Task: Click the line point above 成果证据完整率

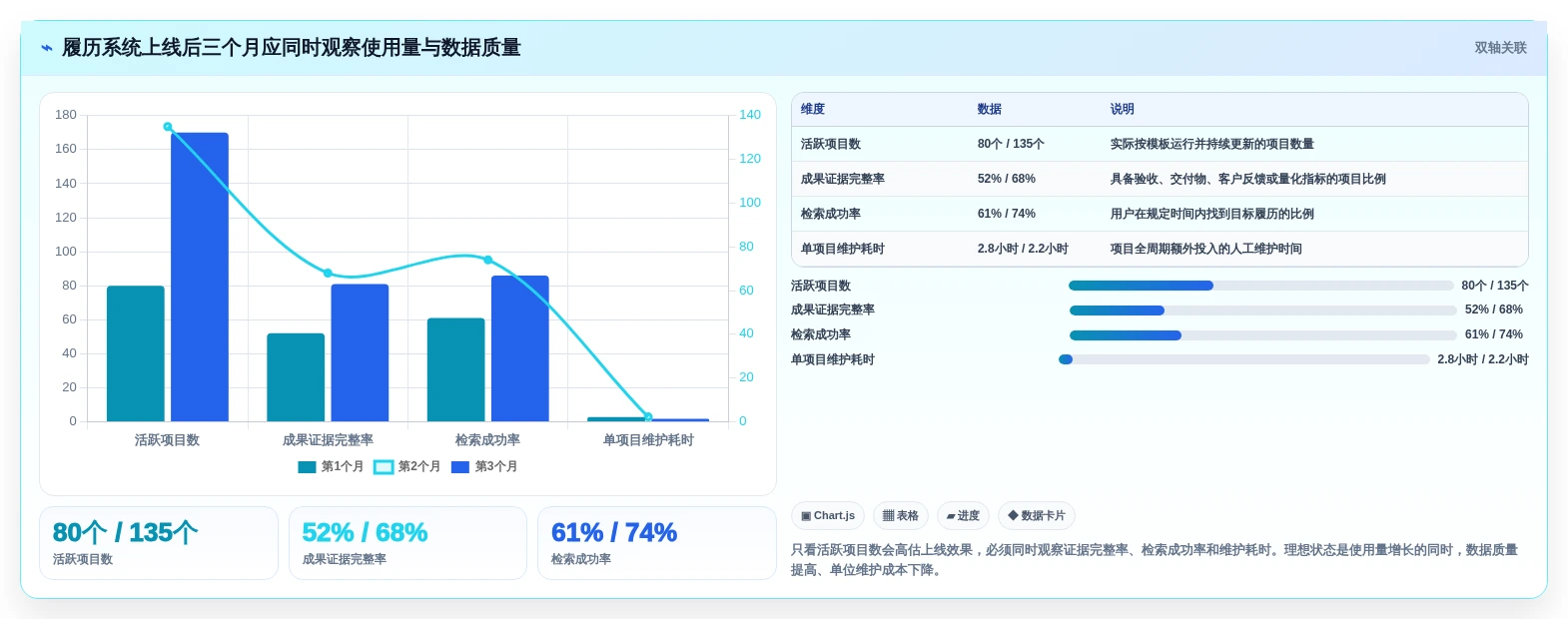Action: (x=328, y=273)
